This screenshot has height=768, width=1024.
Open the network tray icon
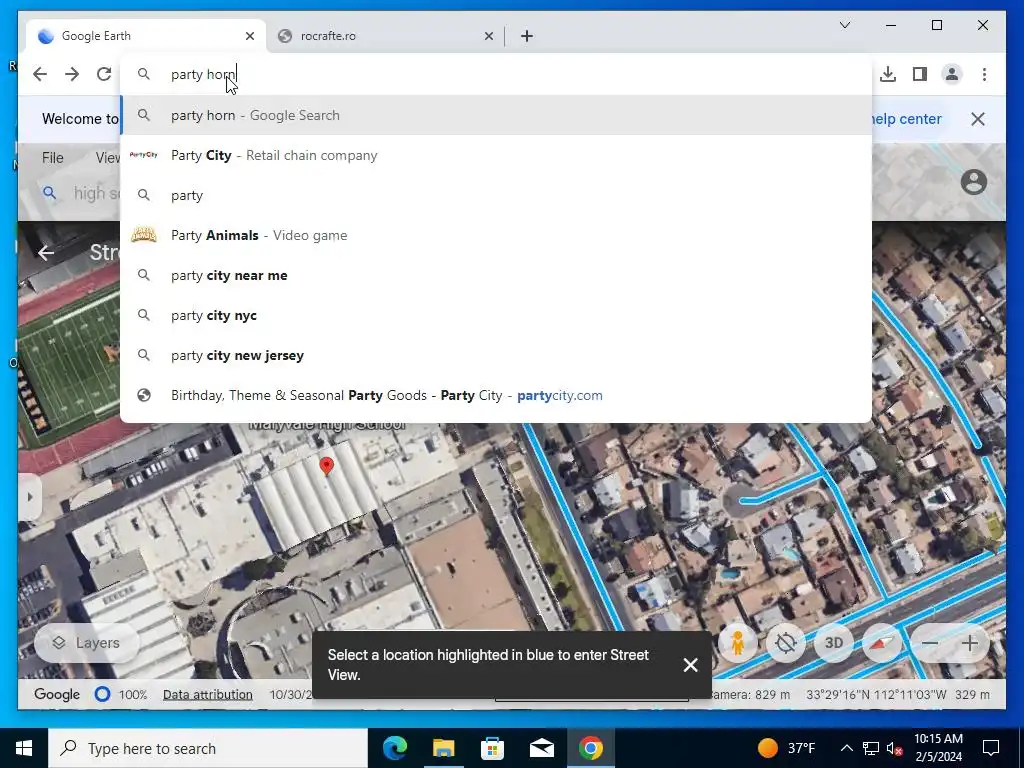click(871, 748)
